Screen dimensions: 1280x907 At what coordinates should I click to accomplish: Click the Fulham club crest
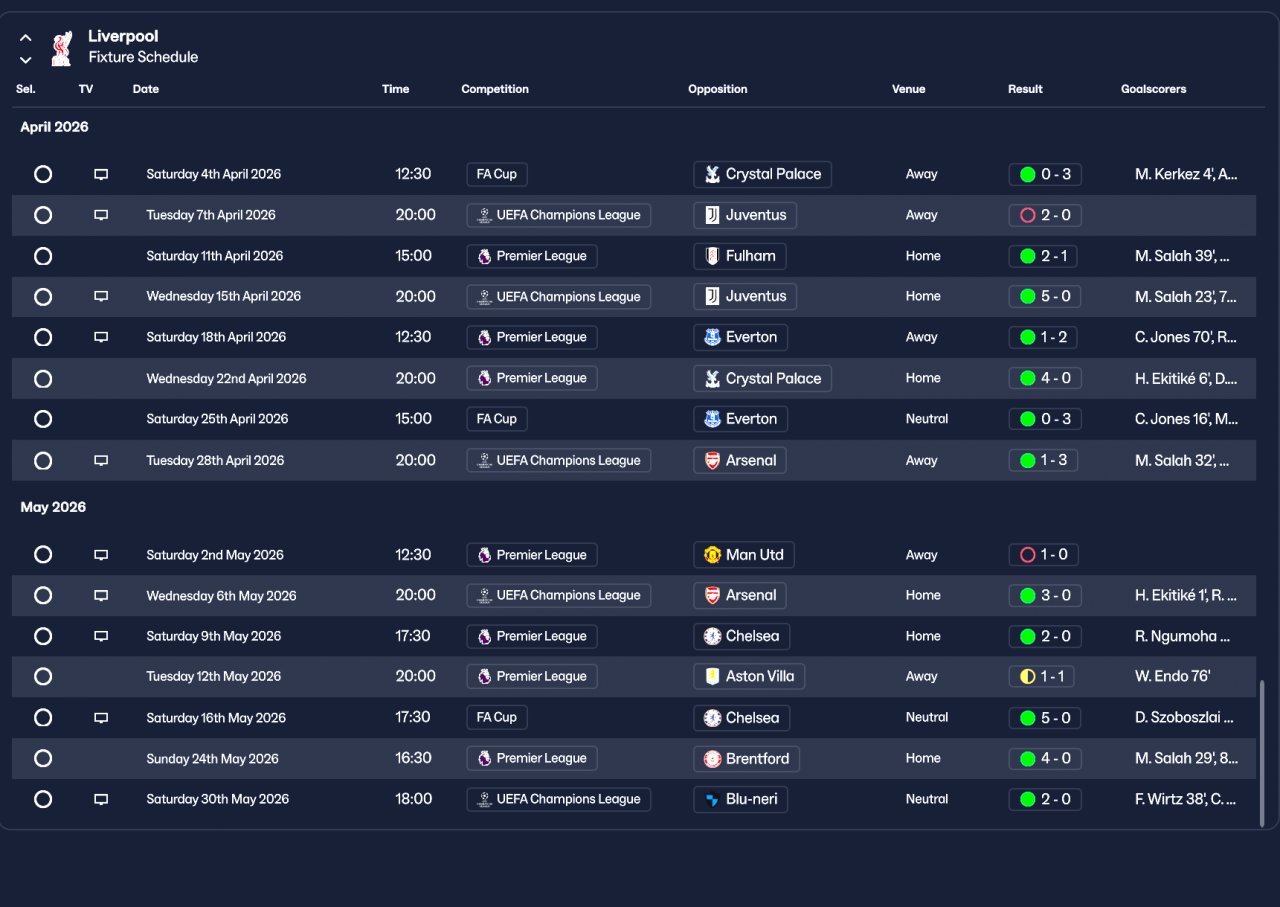(x=712, y=256)
